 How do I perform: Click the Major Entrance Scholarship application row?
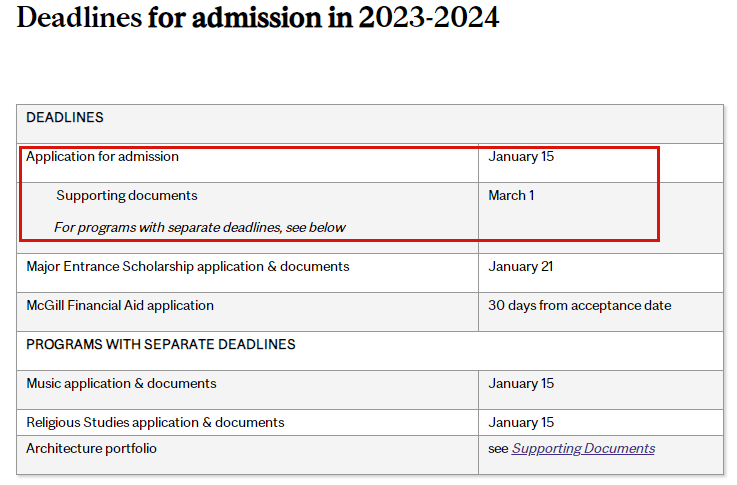(188, 267)
